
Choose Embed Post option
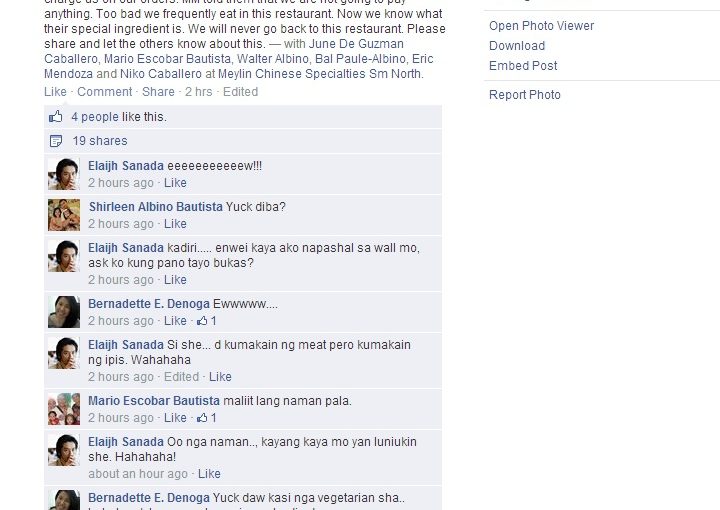click(523, 66)
